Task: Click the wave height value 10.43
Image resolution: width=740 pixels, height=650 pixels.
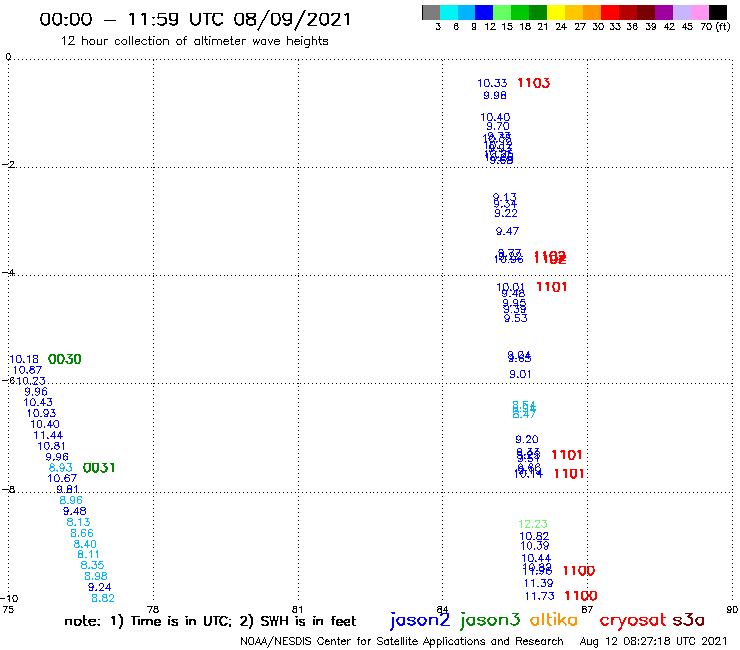Action: pyautogui.click(x=38, y=403)
